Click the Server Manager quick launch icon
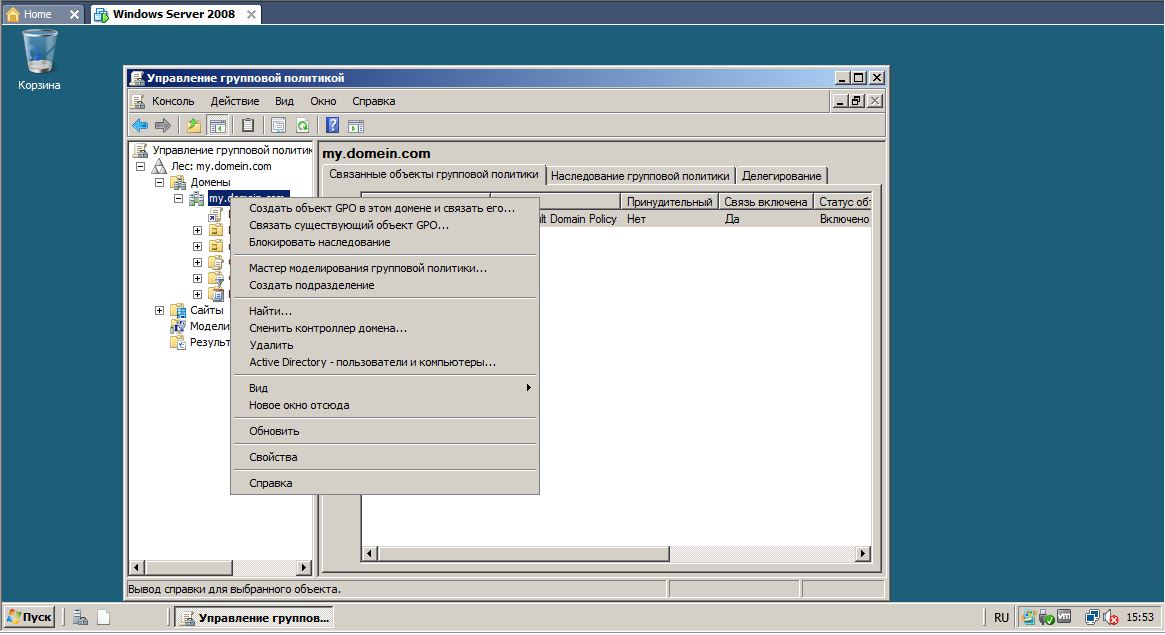This screenshot has width=1165, height=635. pyautogui.click(x=80, y=617)
